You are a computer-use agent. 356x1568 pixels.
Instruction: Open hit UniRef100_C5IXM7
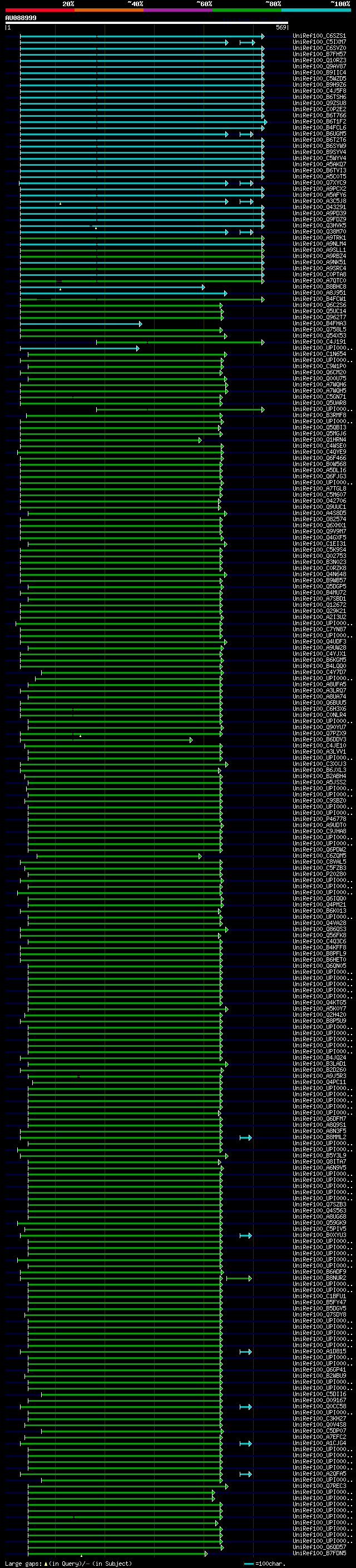319,42
